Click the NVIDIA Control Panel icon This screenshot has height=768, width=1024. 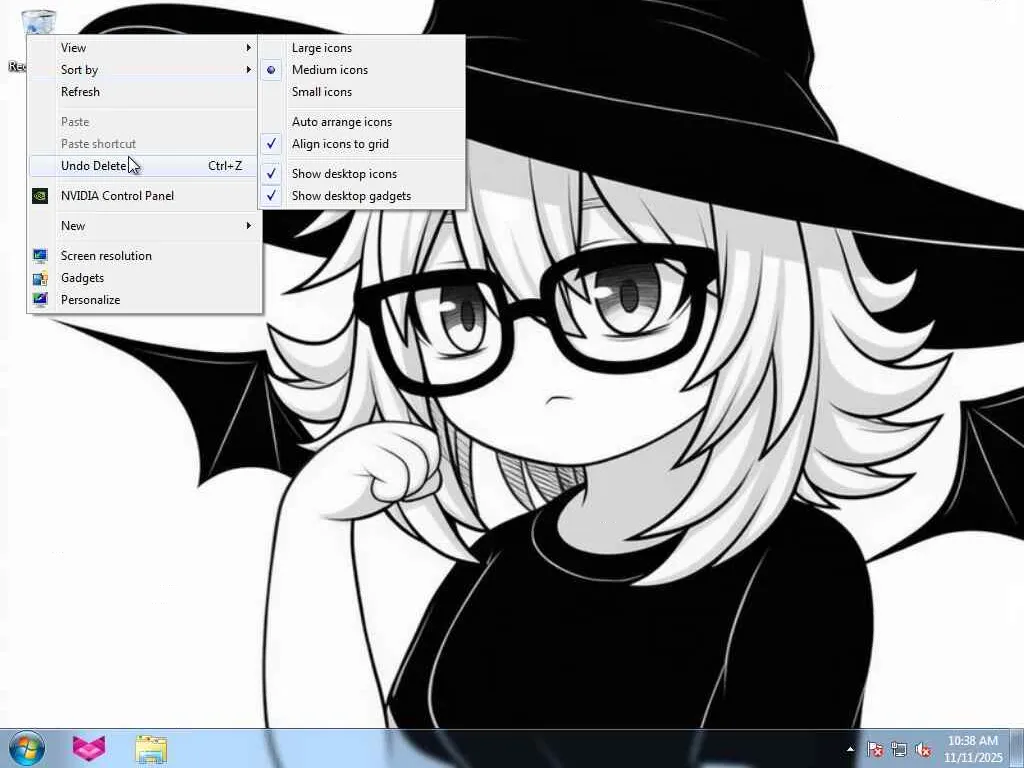(x=40, y=196)
